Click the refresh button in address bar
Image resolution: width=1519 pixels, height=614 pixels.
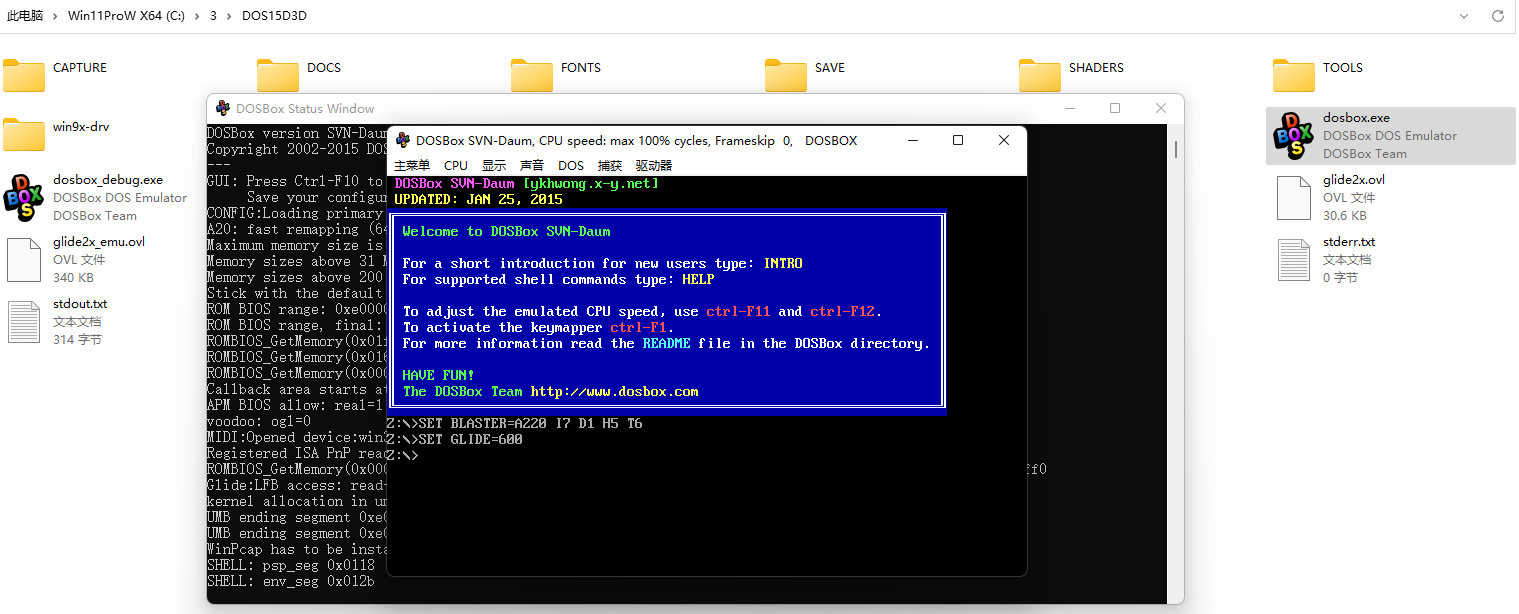[x=1498, y=16]
